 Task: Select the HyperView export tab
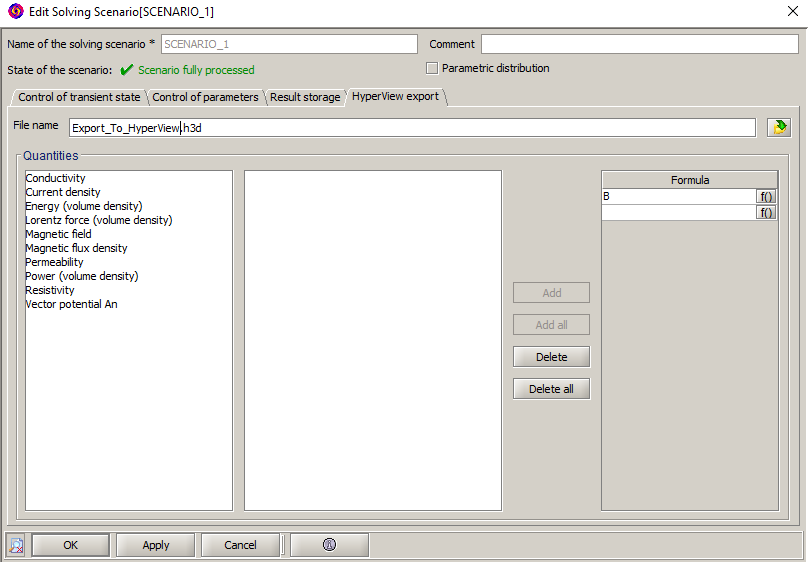(395, 96)
